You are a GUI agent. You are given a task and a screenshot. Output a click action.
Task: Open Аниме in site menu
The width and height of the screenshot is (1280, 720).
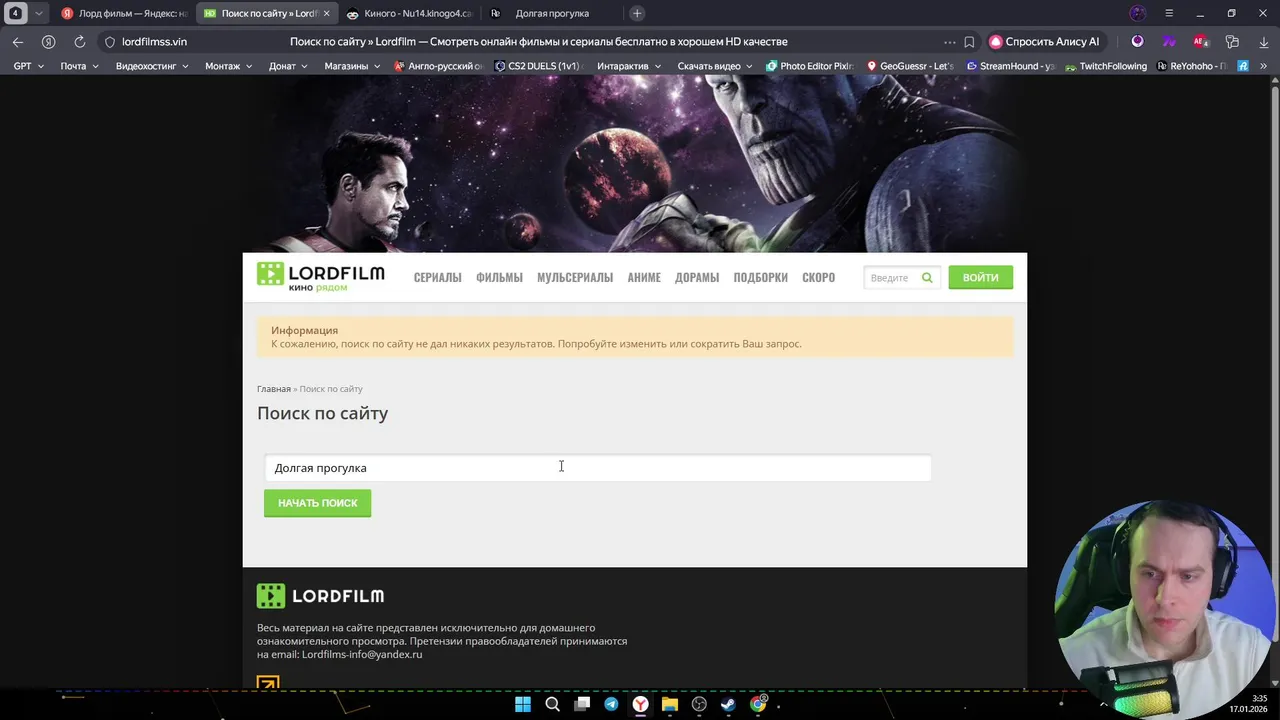(x=644, y=277)
